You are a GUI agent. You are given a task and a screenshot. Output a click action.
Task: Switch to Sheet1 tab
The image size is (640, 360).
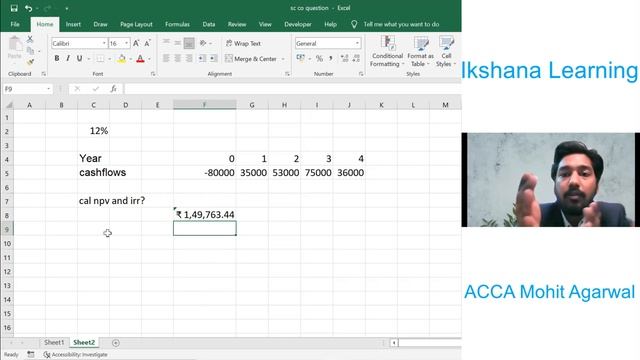tap(54, 342)
